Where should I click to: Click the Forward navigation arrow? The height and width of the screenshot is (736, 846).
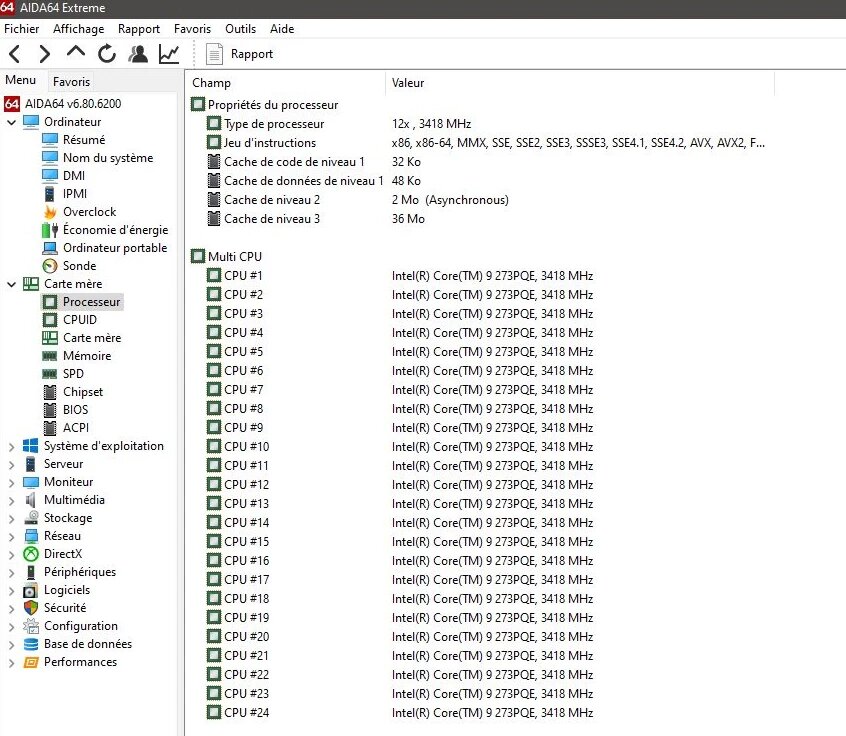pyautogui.click(x=45, y=54)
